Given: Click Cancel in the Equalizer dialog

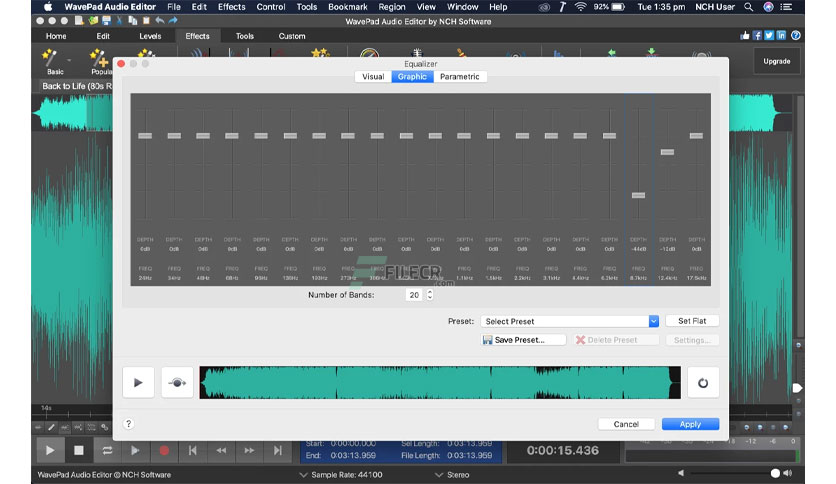Looking at the screenshot, I should pos(626,424).
